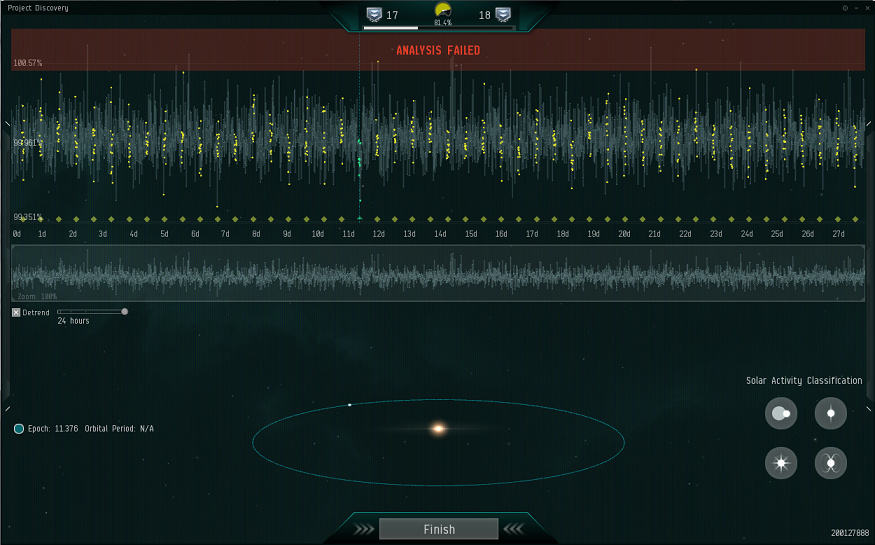Click the Finish button
The image size is (875, 545).
tap(439, 529)
